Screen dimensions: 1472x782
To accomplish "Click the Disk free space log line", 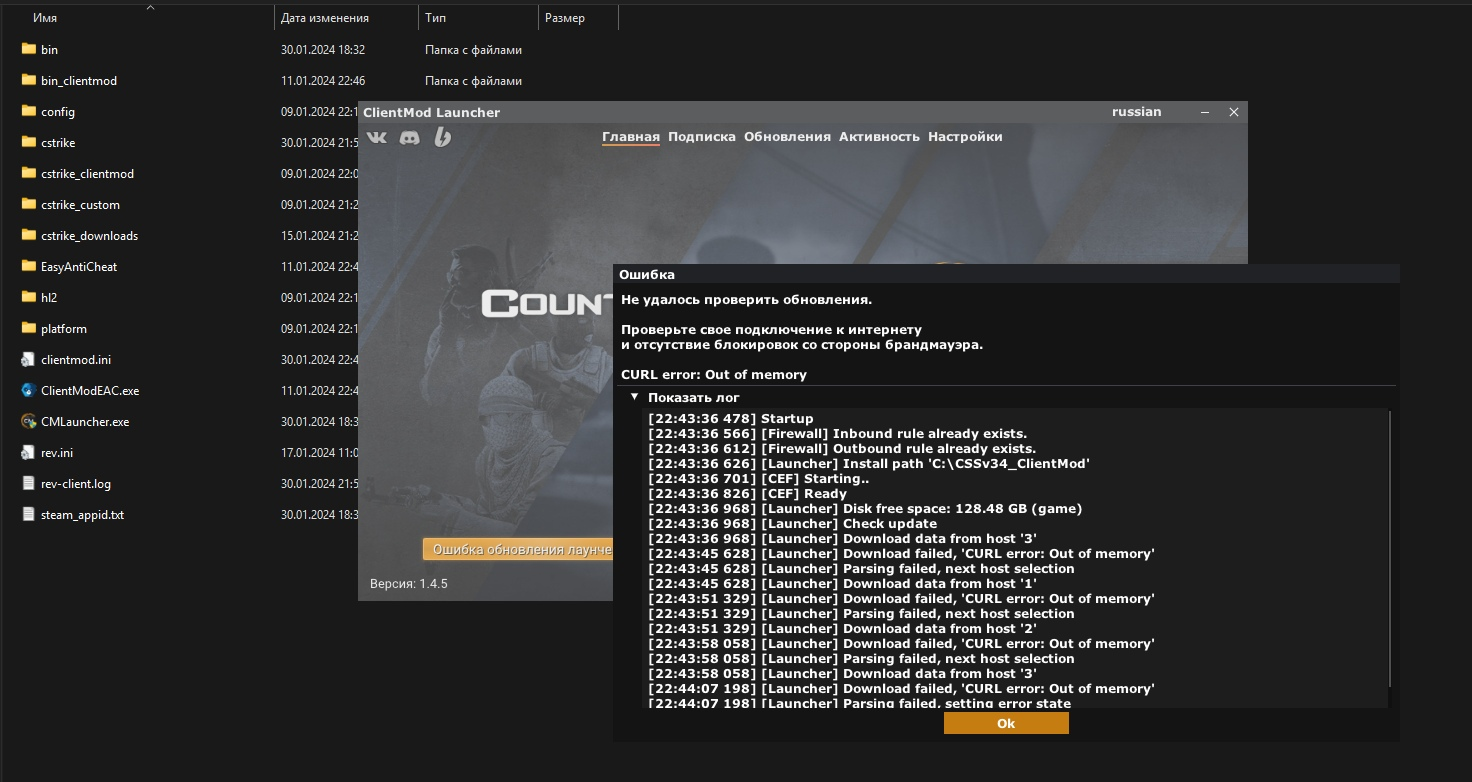I will (865, 509).
